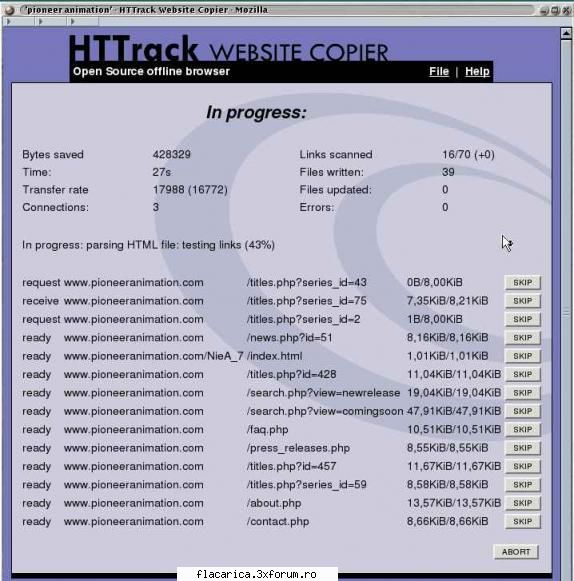Image resolution: width=574 pixels, height=581 pixels.
Task: Skip the titles.php?series_id=75 download
Action: pyautogui.click(x=522, y=301)
